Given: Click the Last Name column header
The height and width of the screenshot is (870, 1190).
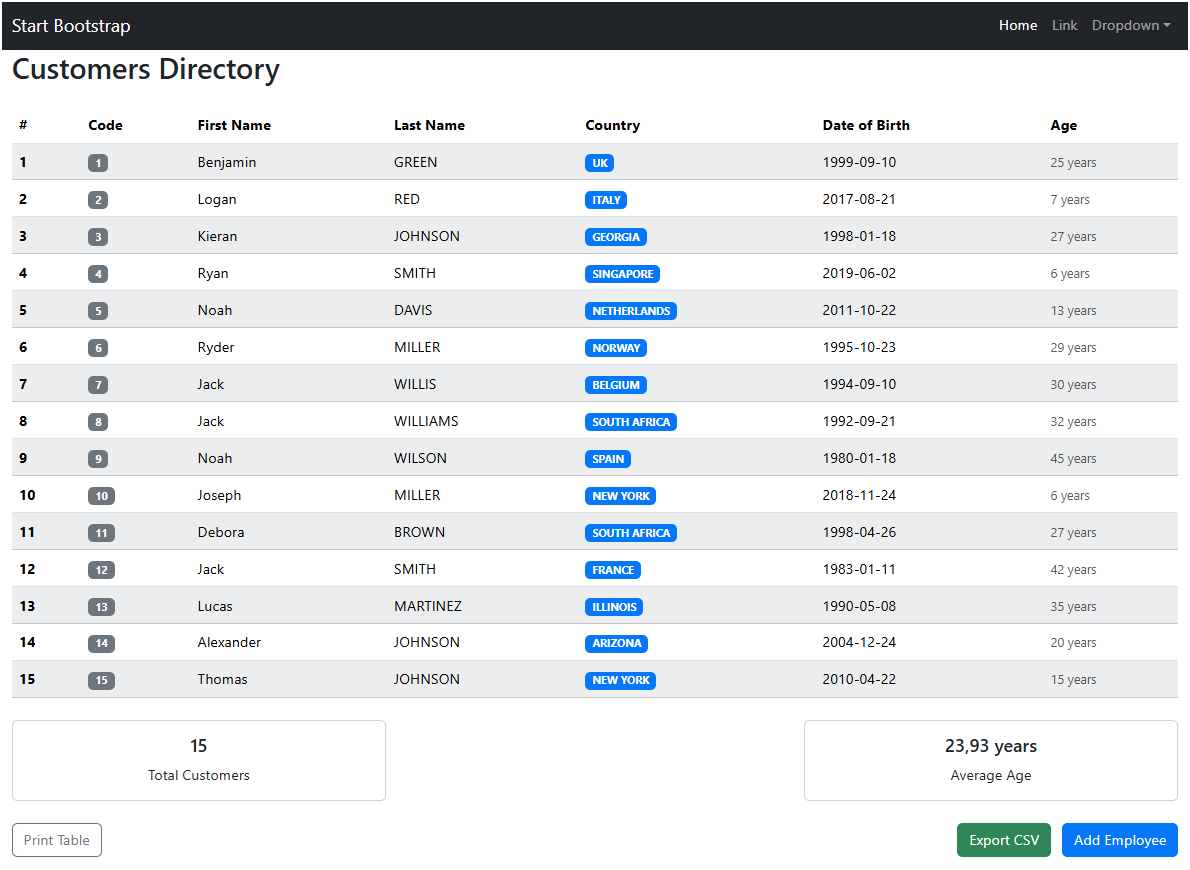Looking at the screenshot, I should coord(429,125).
